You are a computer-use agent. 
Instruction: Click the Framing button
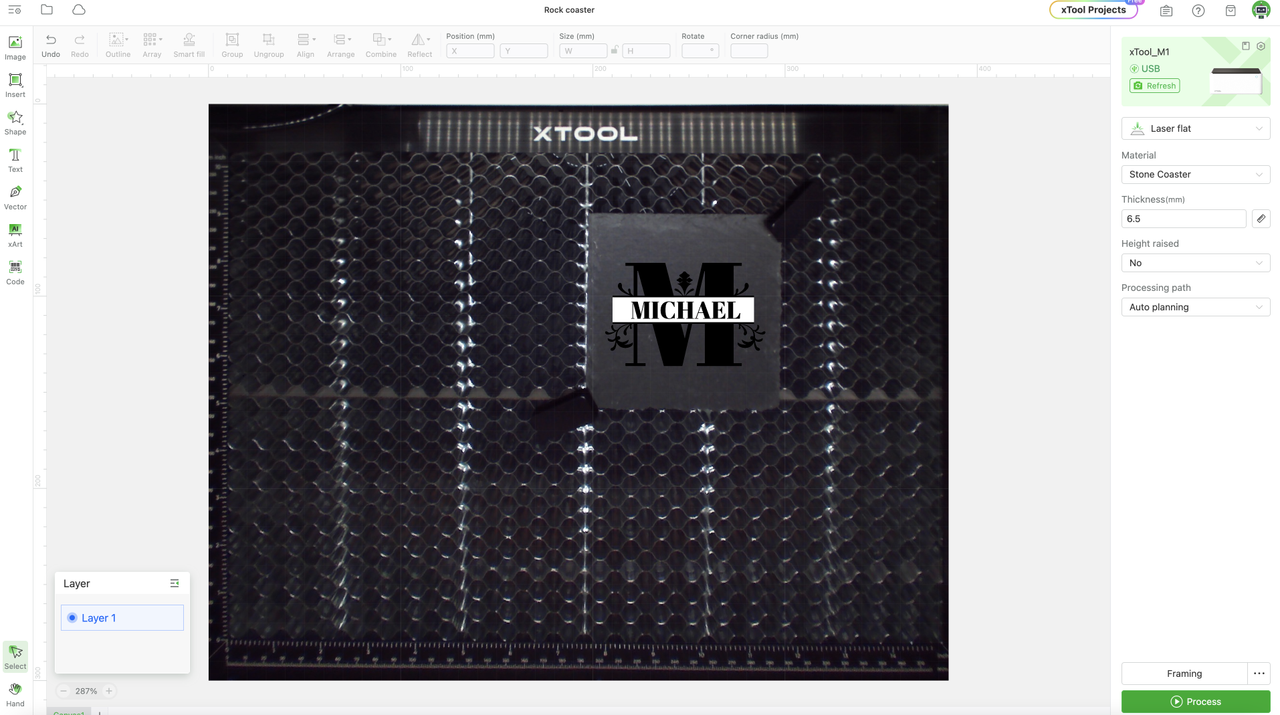(1184, 673)
